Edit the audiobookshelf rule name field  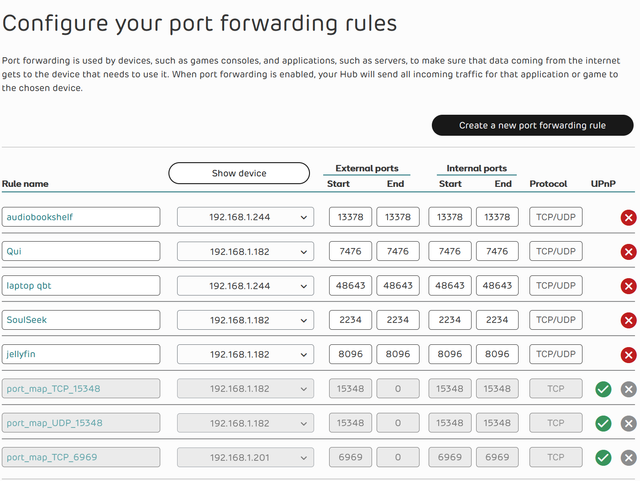click(x=81, y=217)
